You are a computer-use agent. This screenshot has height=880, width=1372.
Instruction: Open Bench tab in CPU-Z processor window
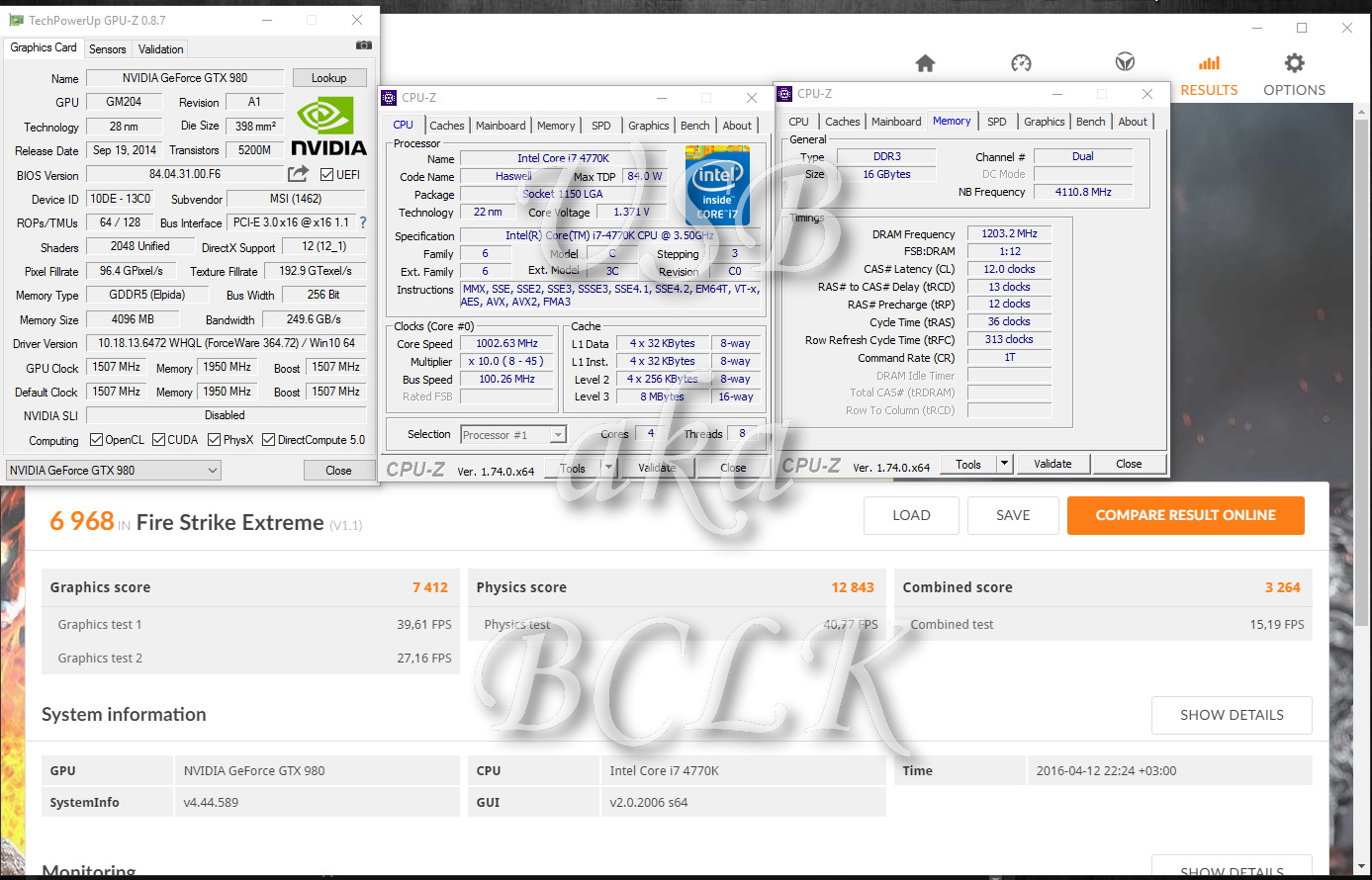pyautogui.click(x=695, y=126)
